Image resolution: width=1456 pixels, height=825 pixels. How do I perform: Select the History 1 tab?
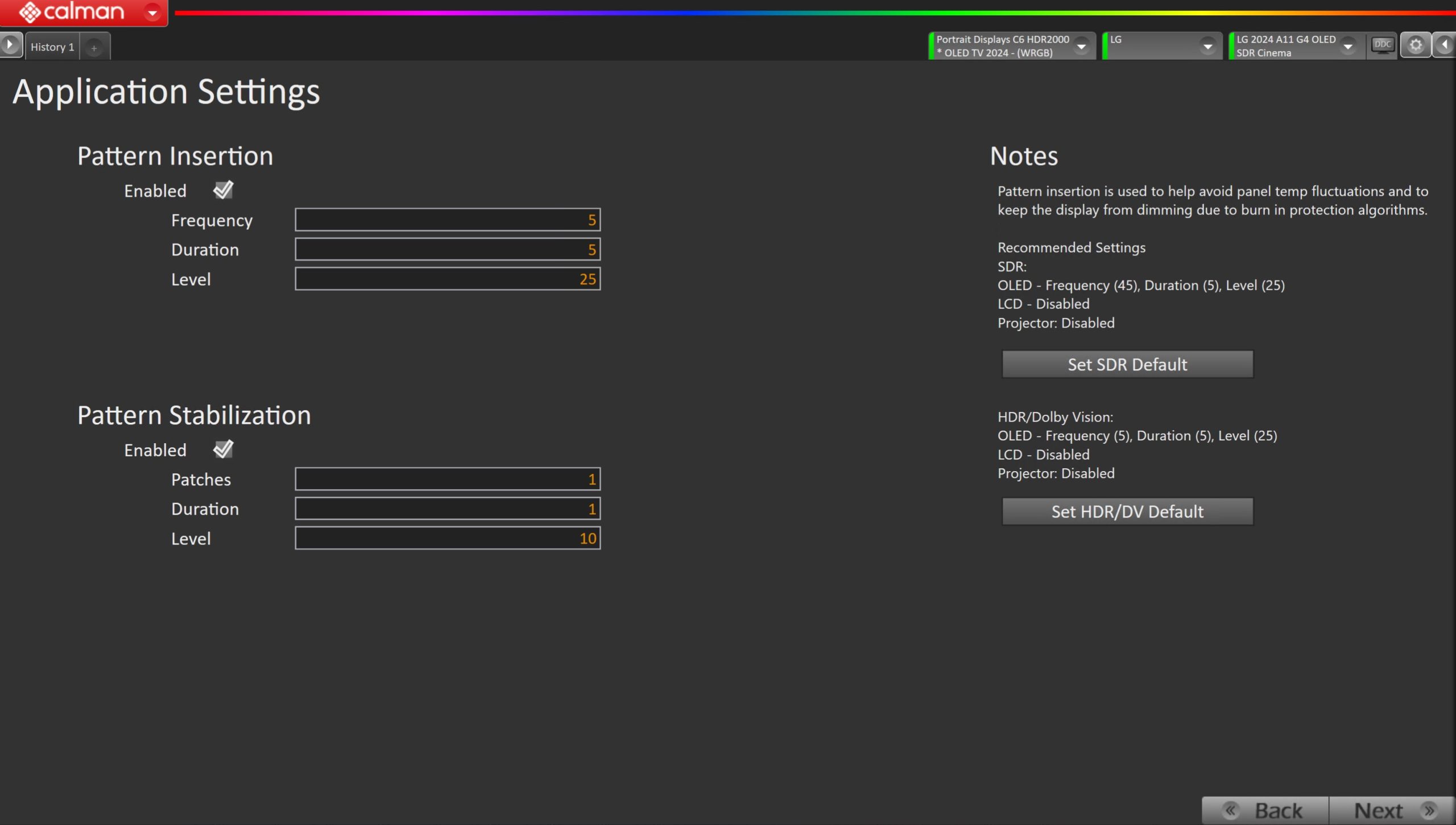click(52, 47)
